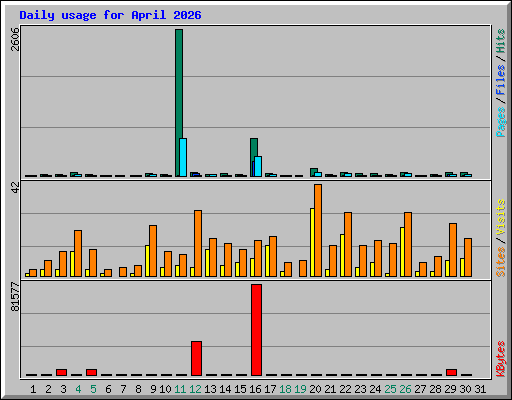
Task: Click the x-axis day label 1
Action: (x=33, y=389)
